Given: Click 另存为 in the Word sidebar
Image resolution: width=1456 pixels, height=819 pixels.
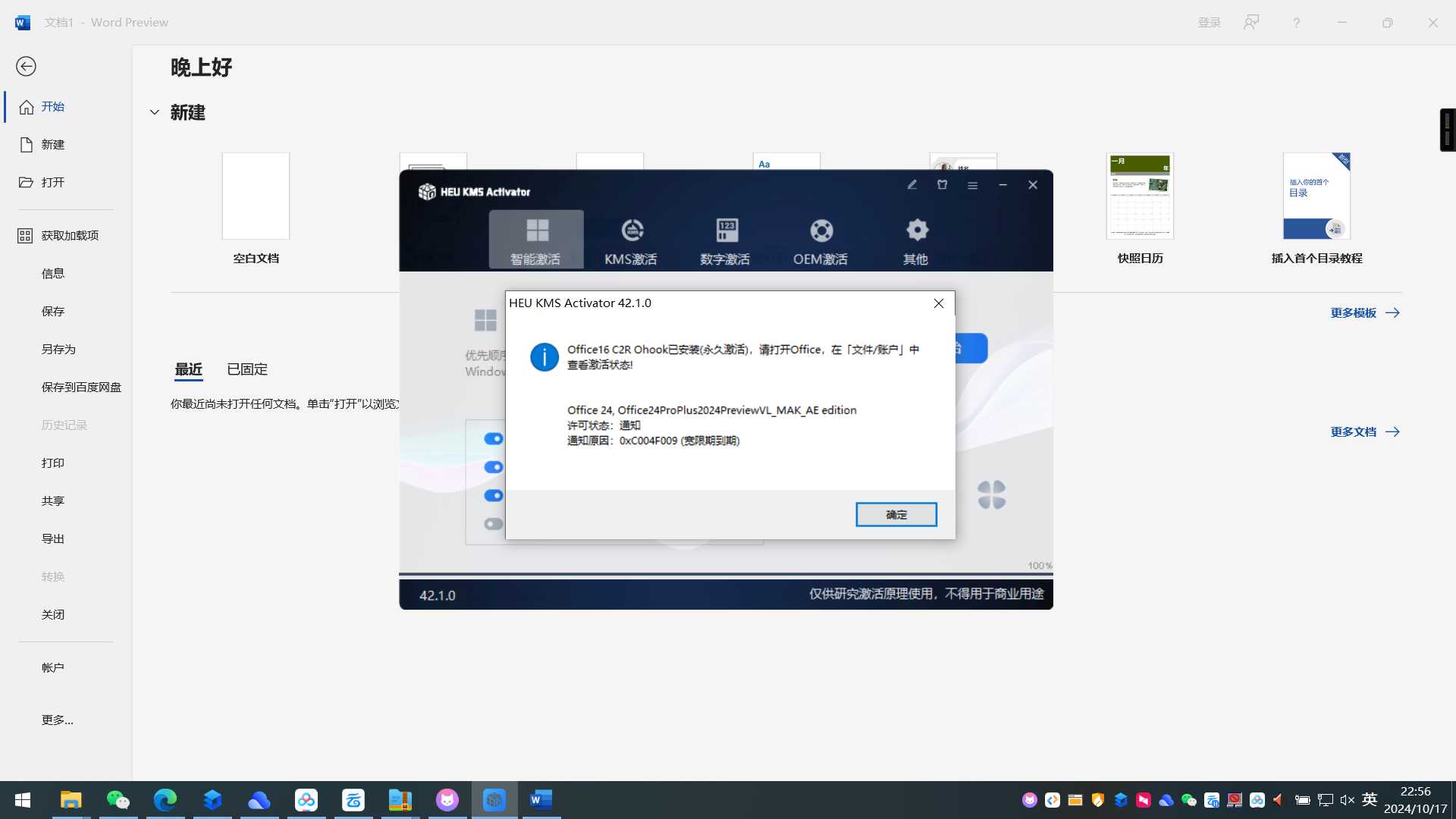Looking at the screenshot, I should 66,350.
